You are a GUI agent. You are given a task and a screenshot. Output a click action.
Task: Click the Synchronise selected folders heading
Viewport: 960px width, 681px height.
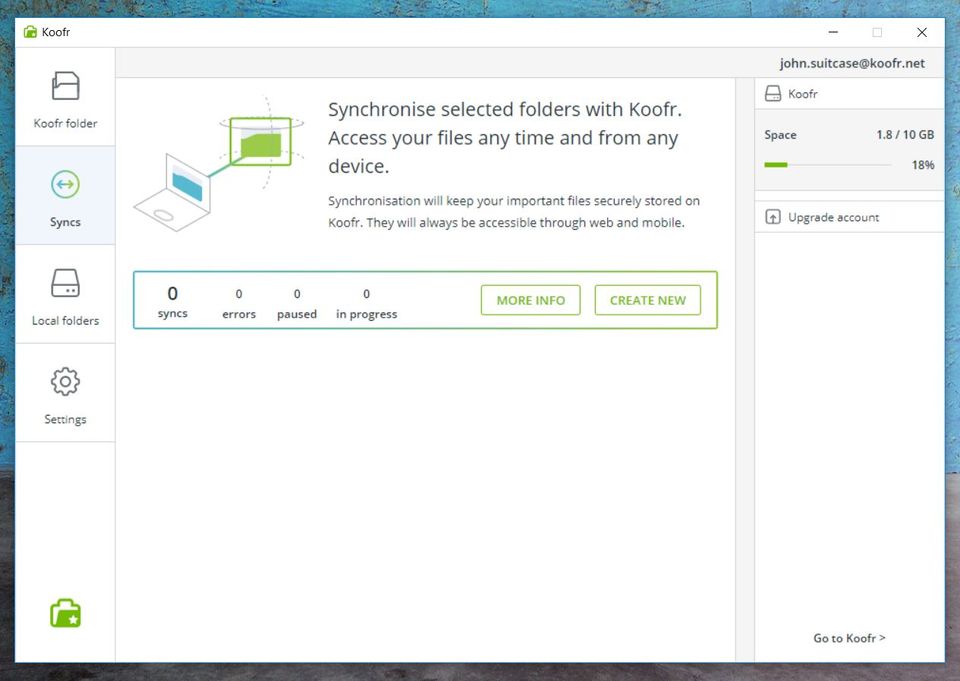504,138
